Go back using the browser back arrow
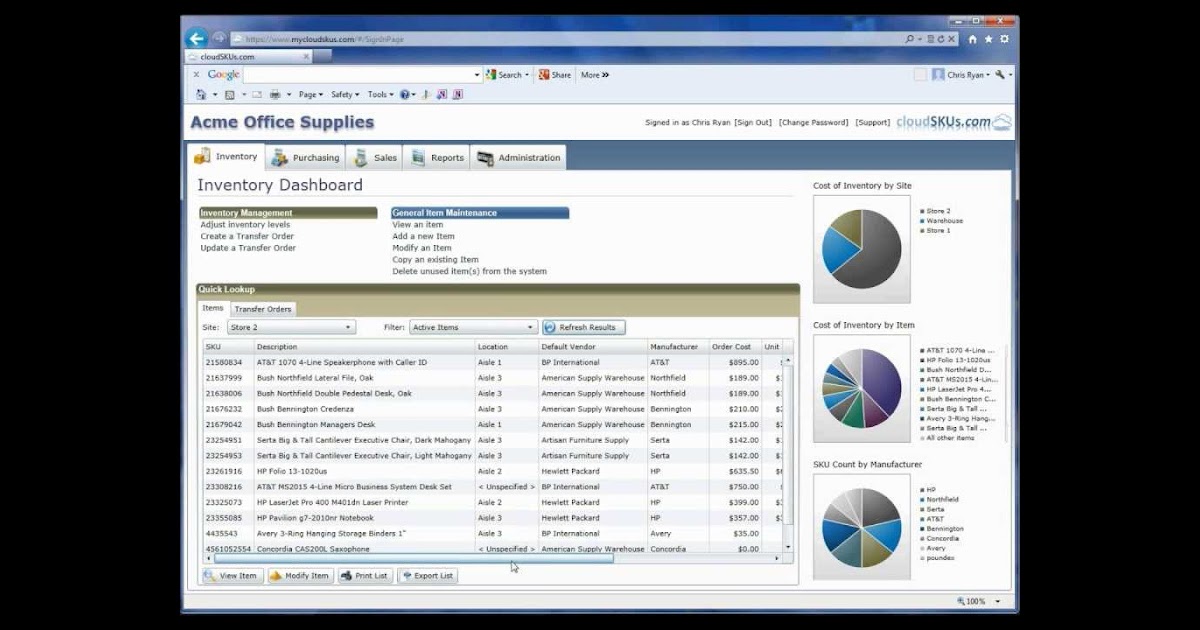The width and height of the screenshot is (1200, 630). pos(196,38)
